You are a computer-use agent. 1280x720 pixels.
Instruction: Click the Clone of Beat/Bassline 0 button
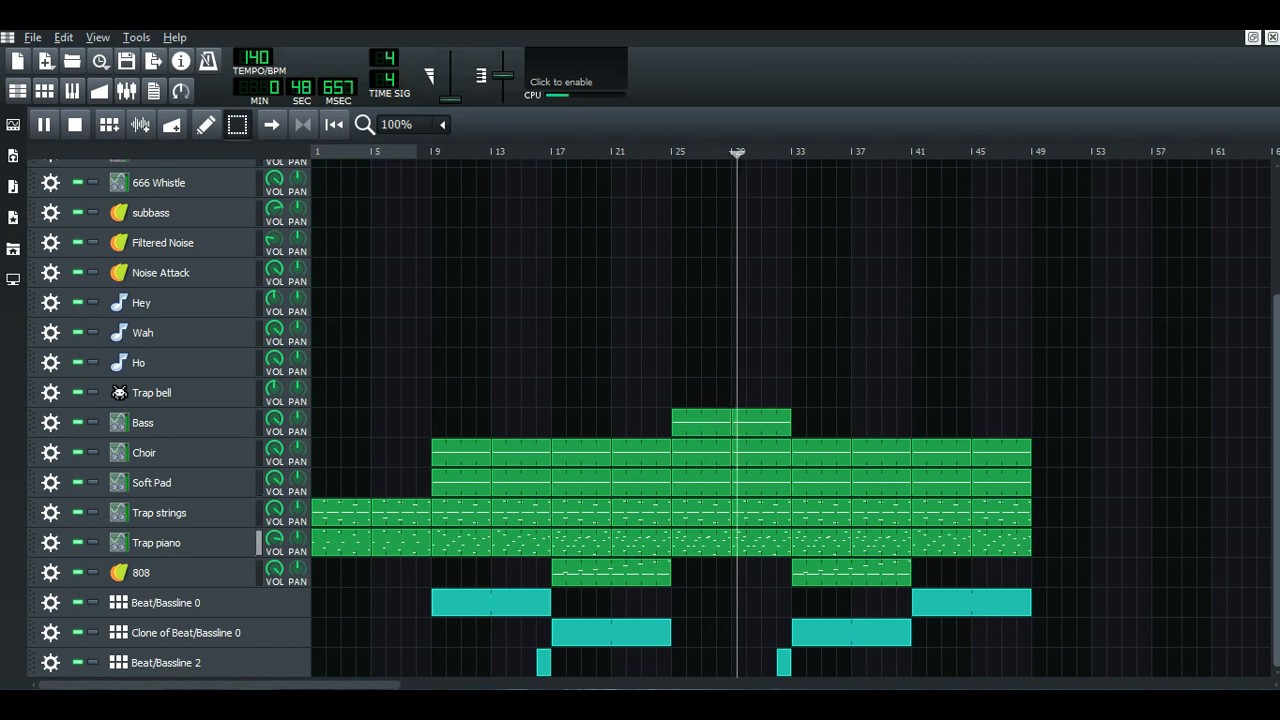coord(182,633)
